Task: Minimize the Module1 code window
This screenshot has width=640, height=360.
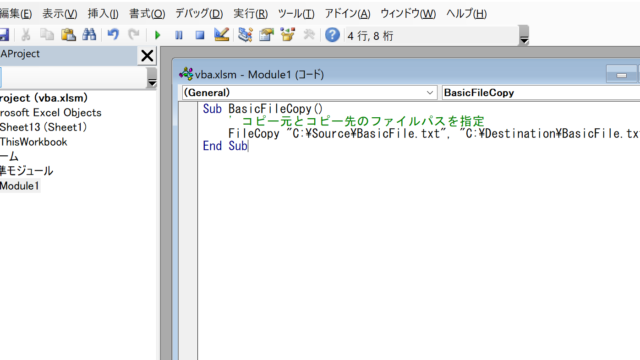Action: tap(621, 75)
